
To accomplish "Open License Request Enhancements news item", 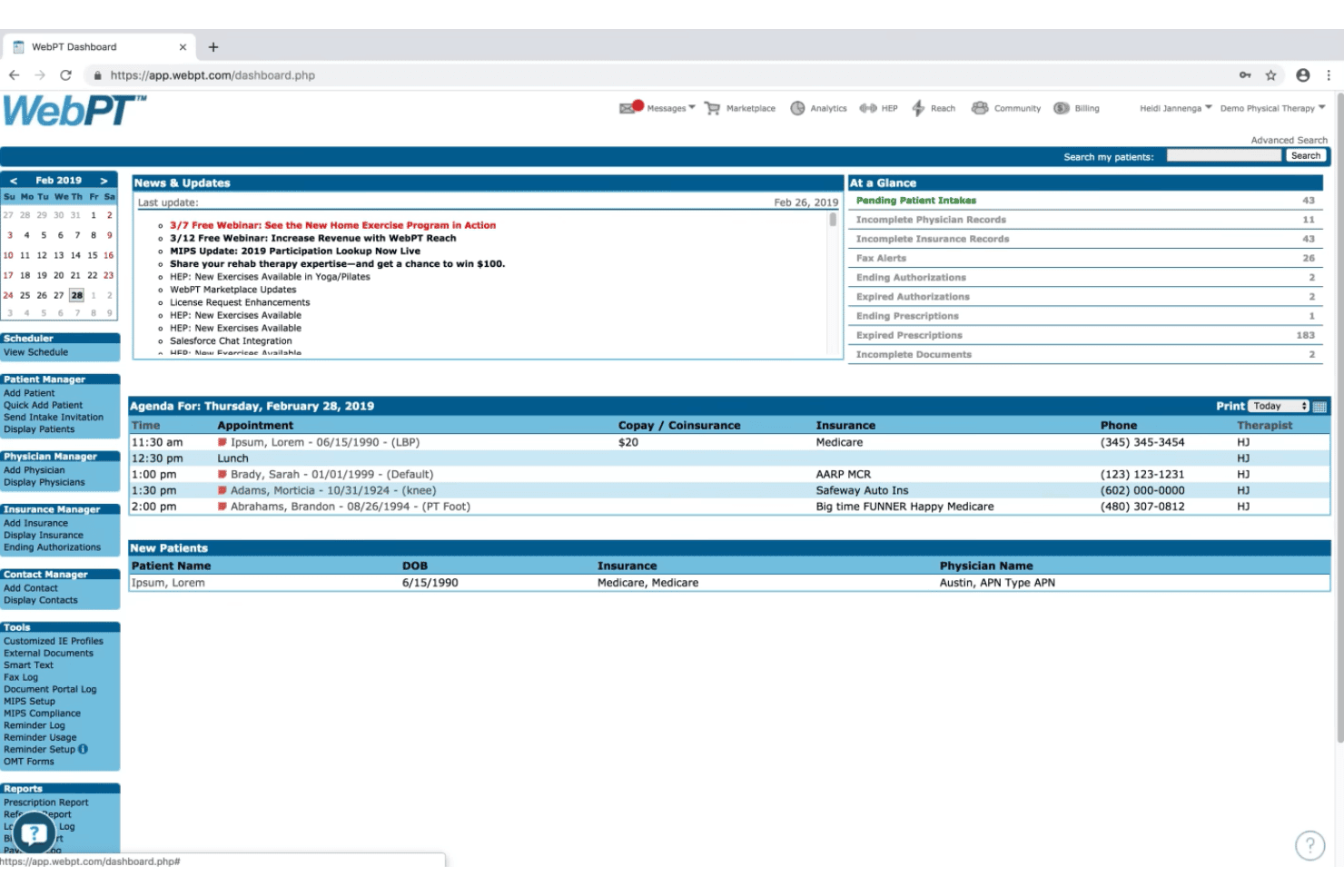I will (x=240, y=303).
